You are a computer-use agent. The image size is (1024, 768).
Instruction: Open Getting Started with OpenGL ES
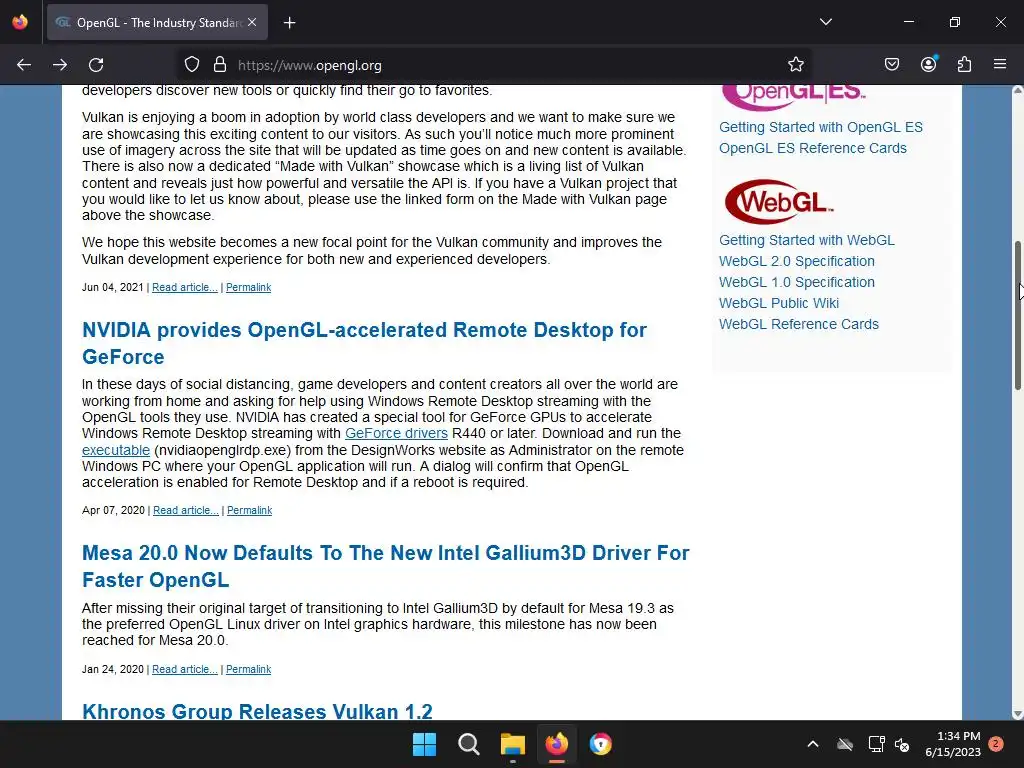(821, 127)
